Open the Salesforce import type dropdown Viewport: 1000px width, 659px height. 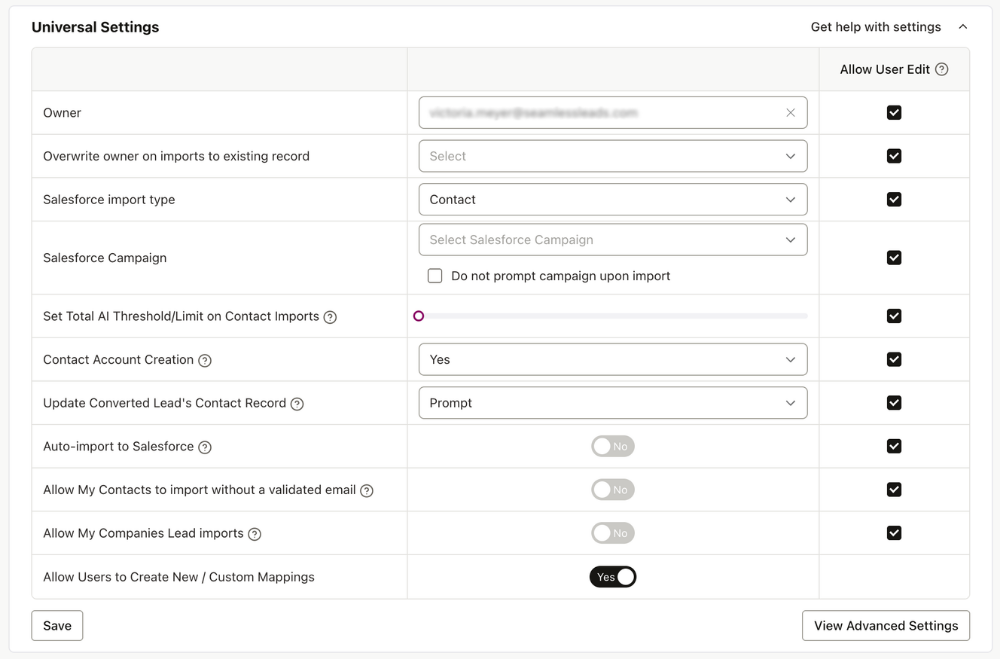613,199
